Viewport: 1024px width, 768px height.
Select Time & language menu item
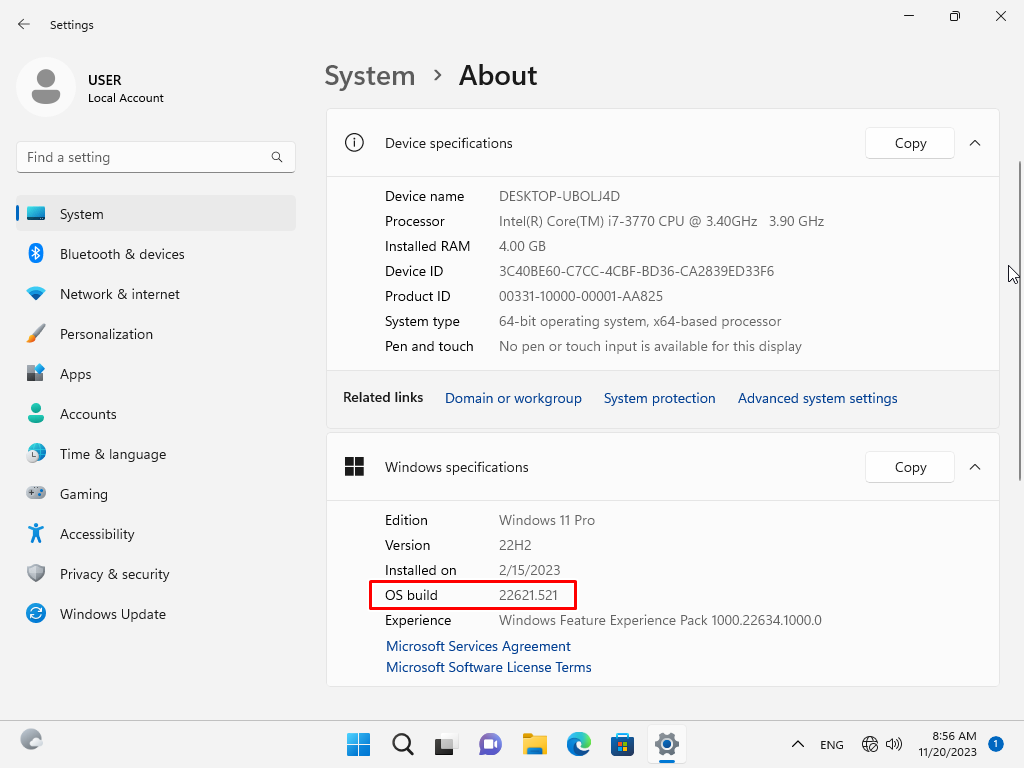(x=112, y=454)
